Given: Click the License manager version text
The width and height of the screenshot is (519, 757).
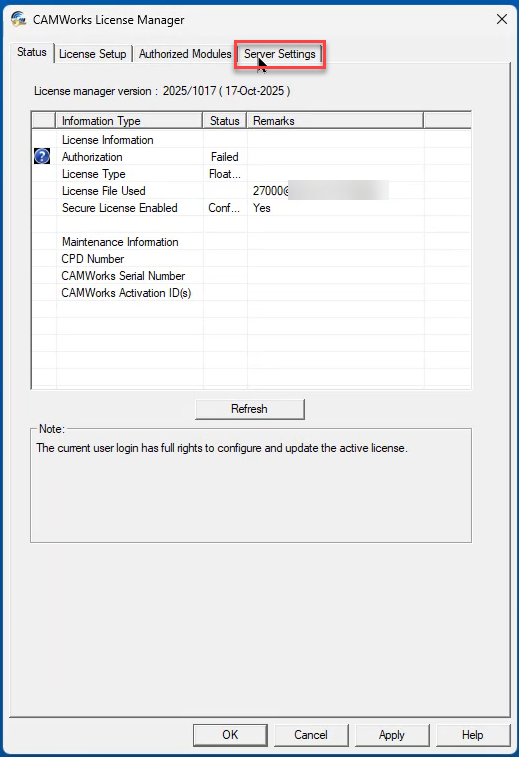Looking at the screenshot, I should point(162,91).
